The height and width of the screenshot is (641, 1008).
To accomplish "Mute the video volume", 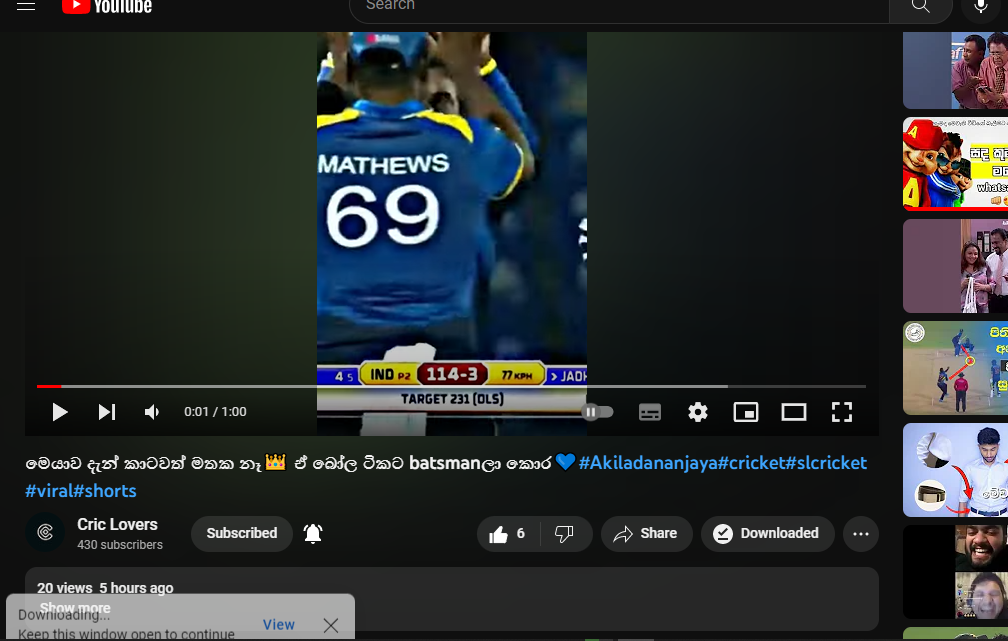I will (152, 412).
